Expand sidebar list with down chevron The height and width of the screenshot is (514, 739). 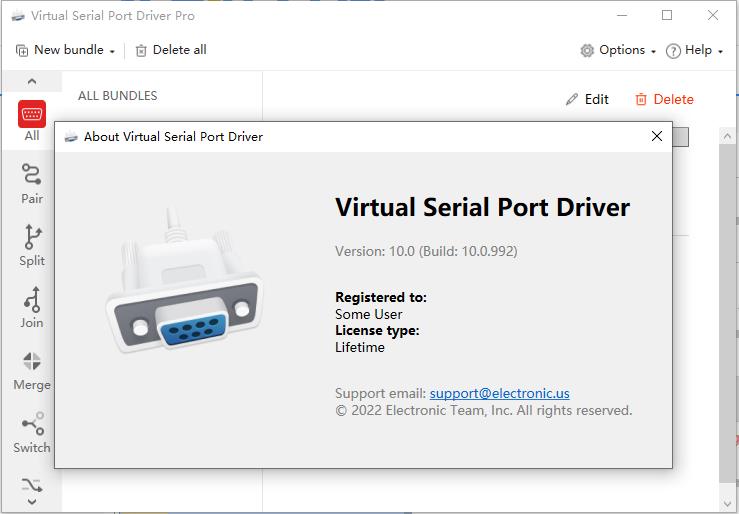coord(32,502)
